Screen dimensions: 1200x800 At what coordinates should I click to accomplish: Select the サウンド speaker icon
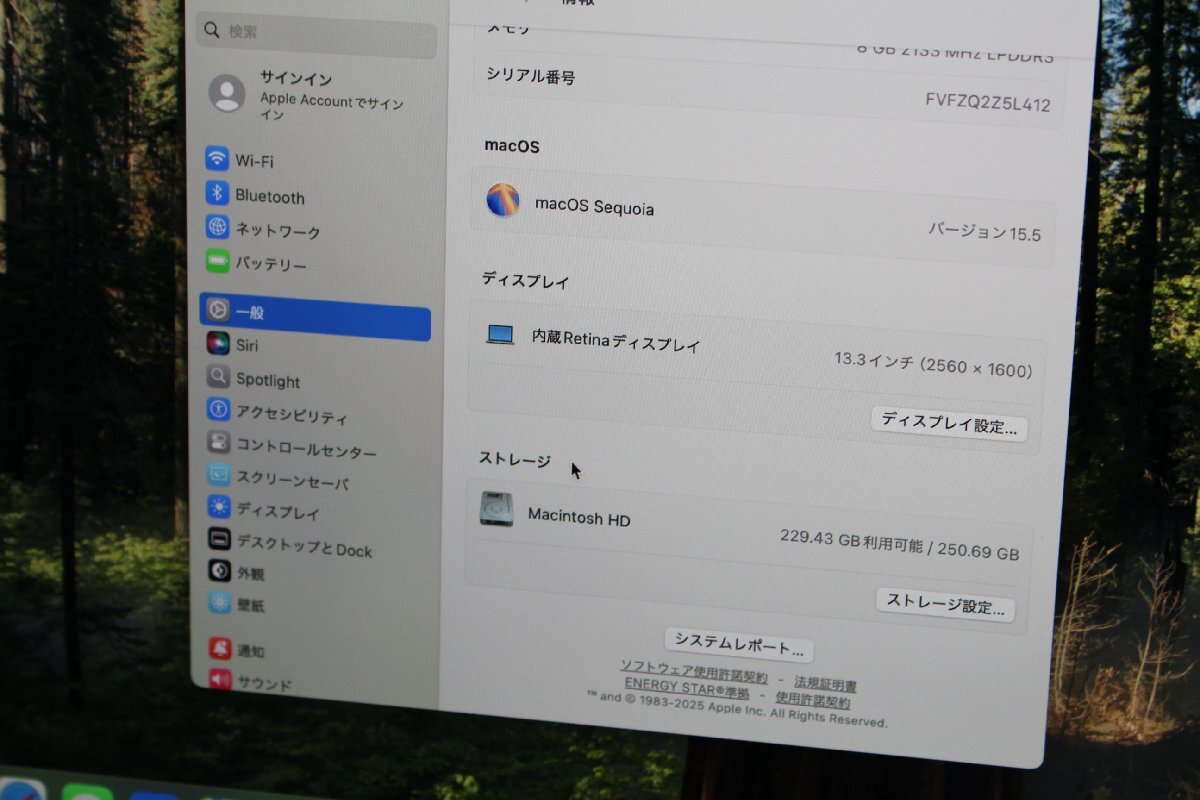click(220, 680)
